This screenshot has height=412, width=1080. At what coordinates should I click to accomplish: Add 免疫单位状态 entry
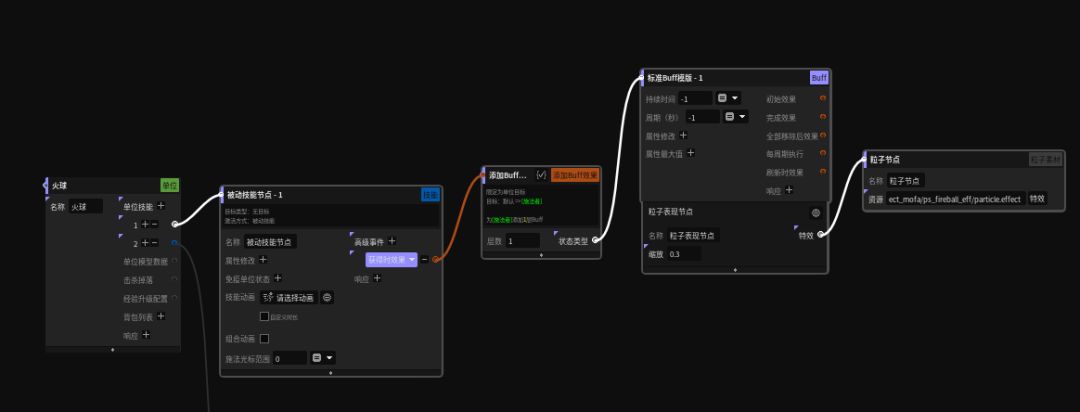278,278
